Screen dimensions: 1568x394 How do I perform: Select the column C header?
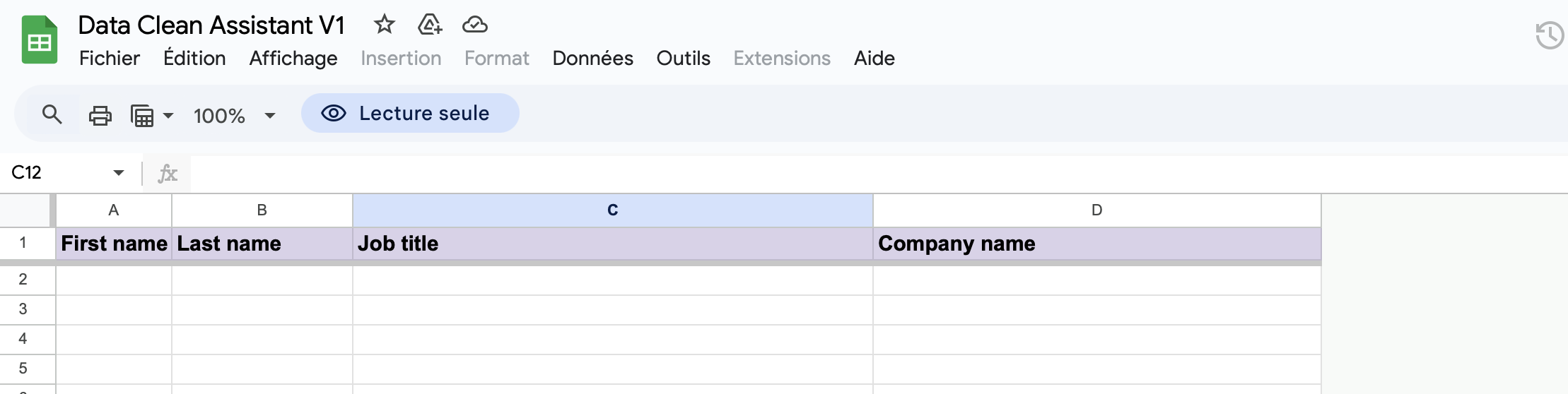click(x=613, y=210)
